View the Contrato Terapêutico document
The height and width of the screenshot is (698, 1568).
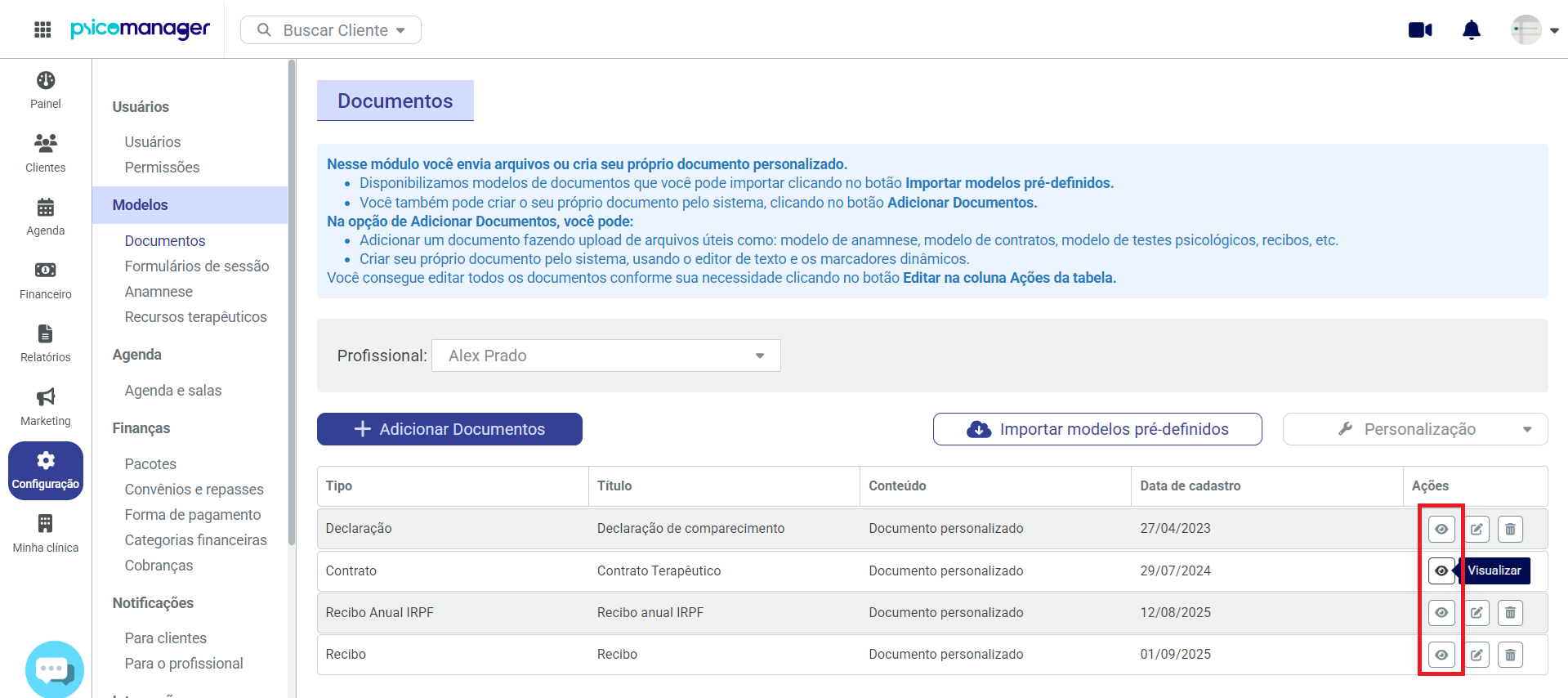point(1441,570)
